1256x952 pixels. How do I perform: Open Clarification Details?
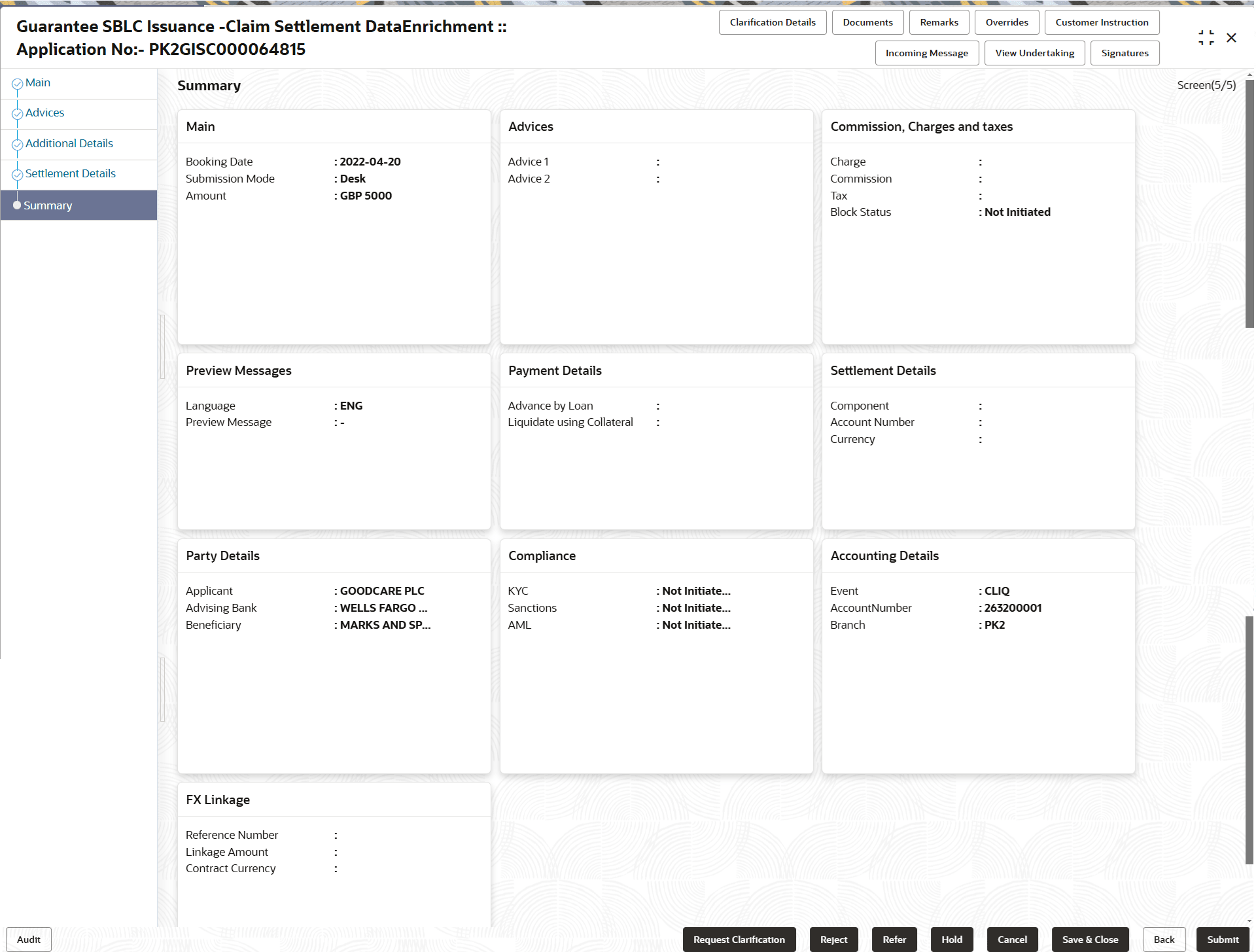772,22
